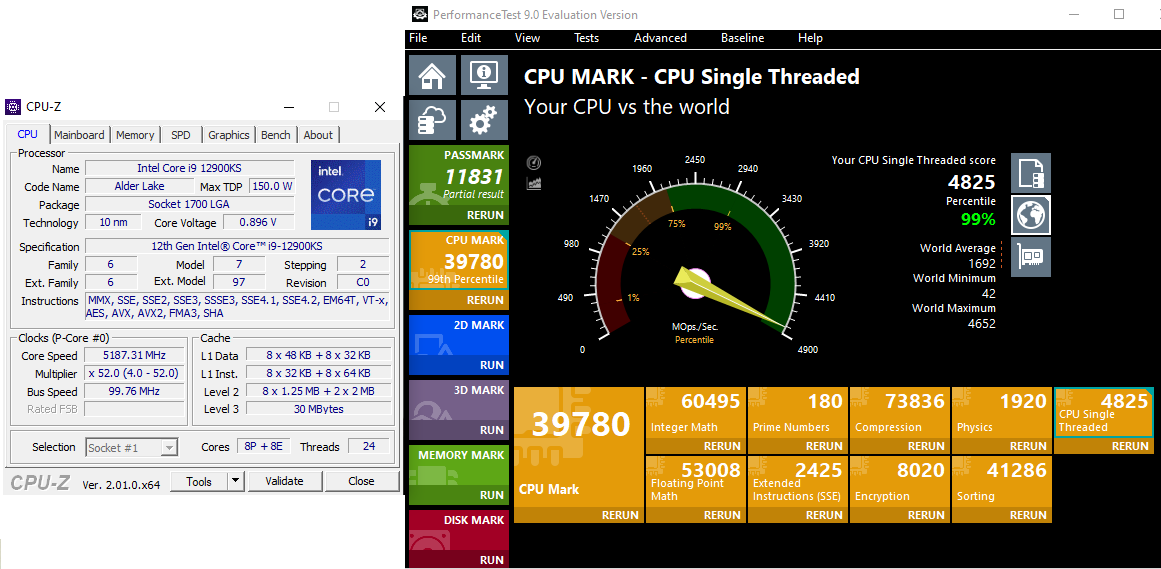
Task: Click the world comparison globe icon
Action: (x=1031, y=215)
